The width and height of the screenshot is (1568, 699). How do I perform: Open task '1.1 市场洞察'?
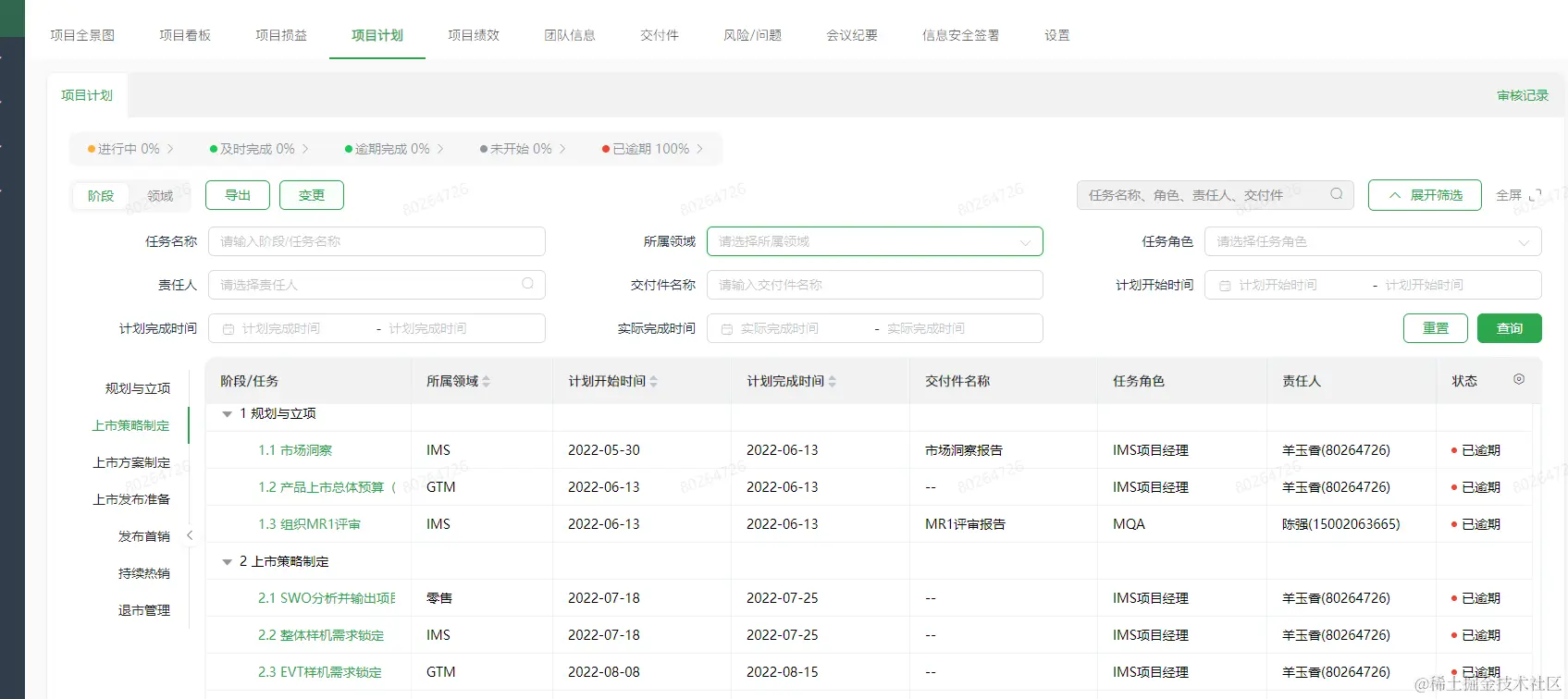(x=295, y=450)
